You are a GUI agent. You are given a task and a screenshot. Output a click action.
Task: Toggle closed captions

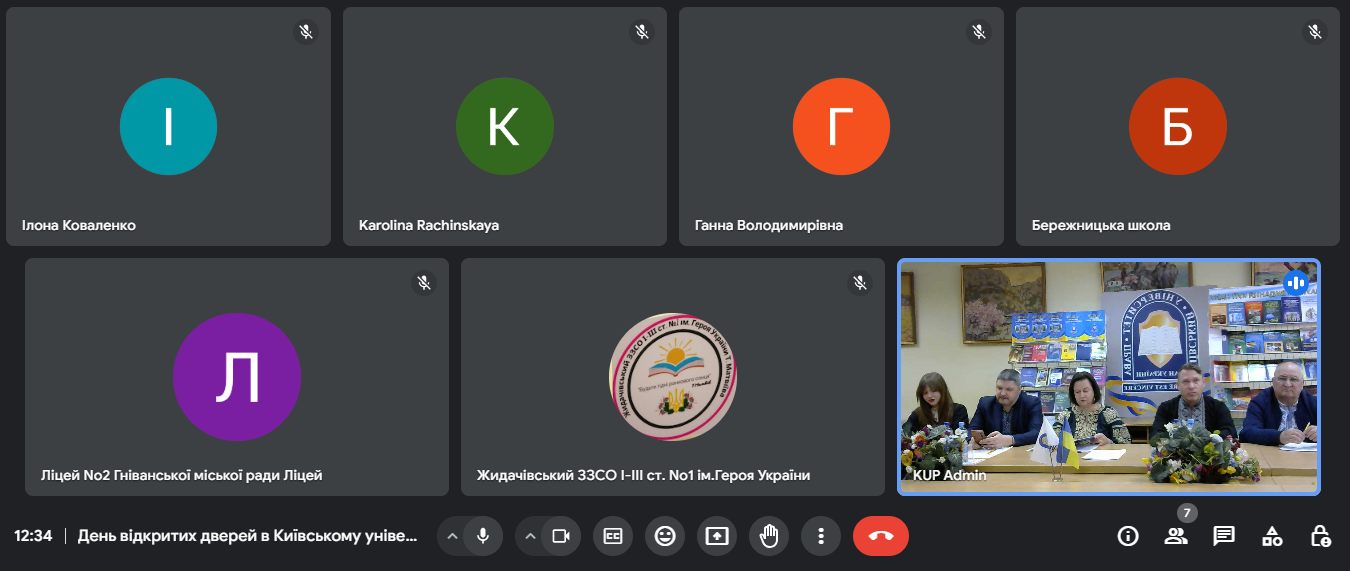point(613,536)
